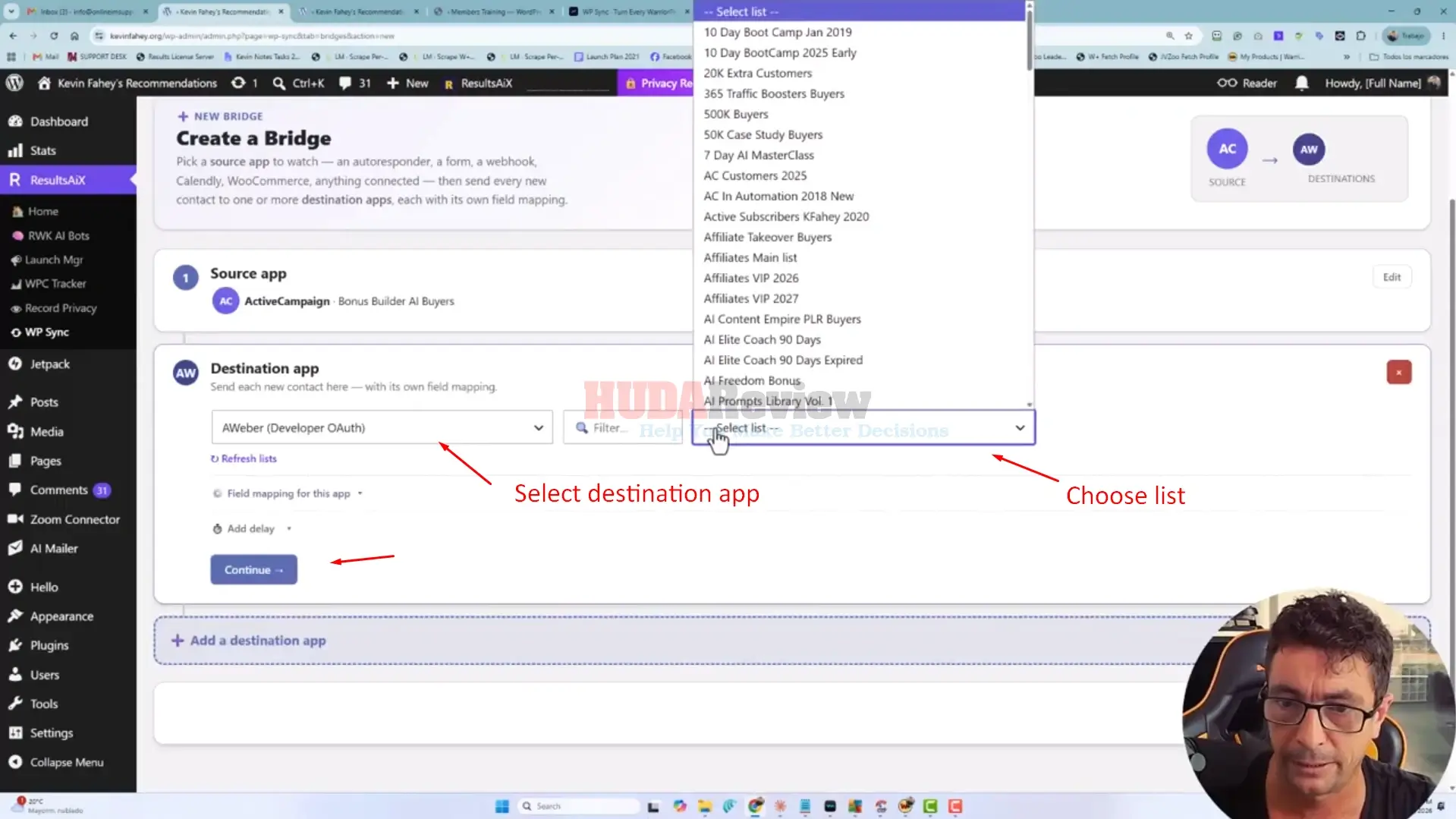This screenshot has height=819, width=1456.
Task: Pick 'Affiliate Takeover Buyers' option
Action: [767, 237]
